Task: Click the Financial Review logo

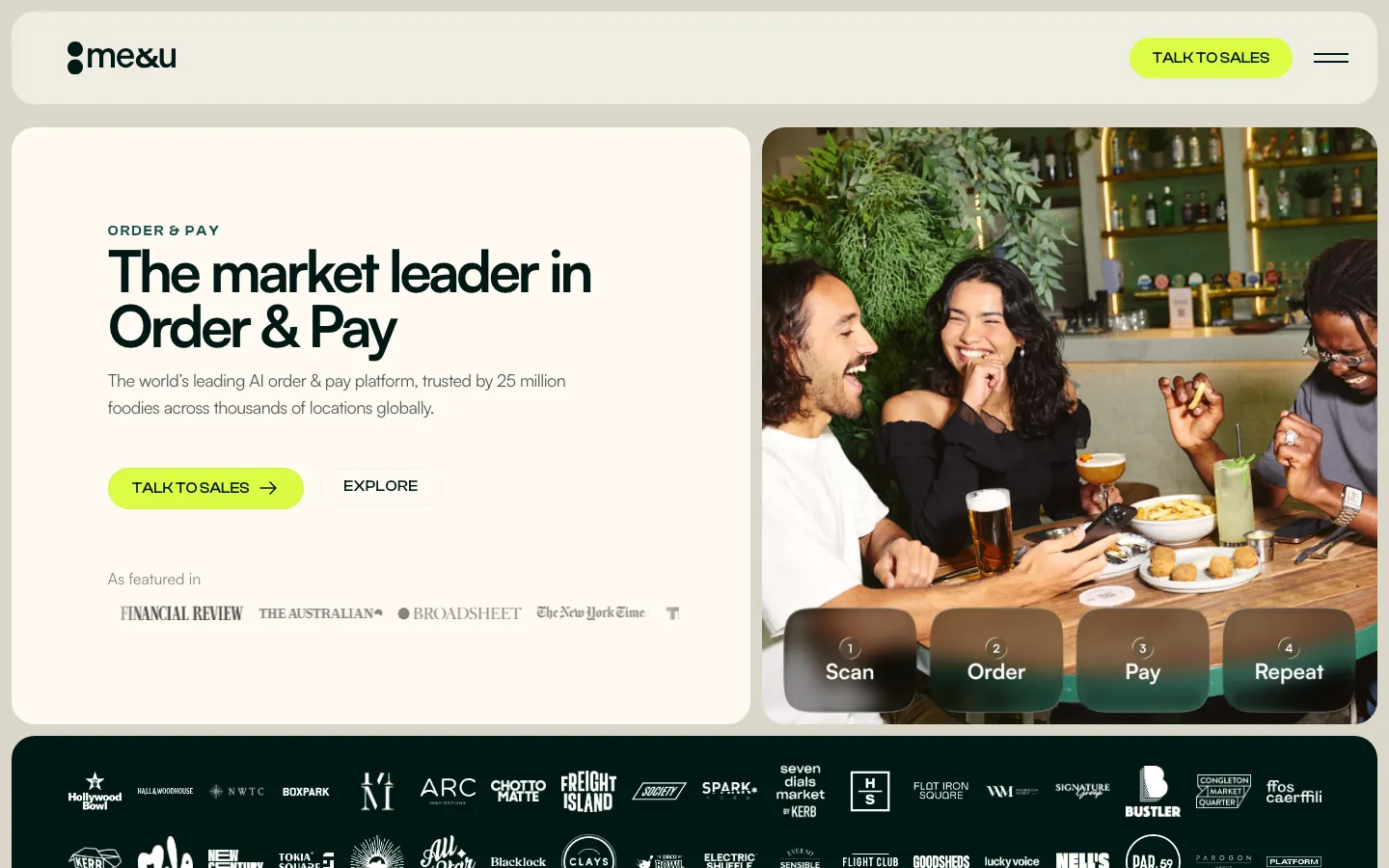Action: click(x=181, y=613)
